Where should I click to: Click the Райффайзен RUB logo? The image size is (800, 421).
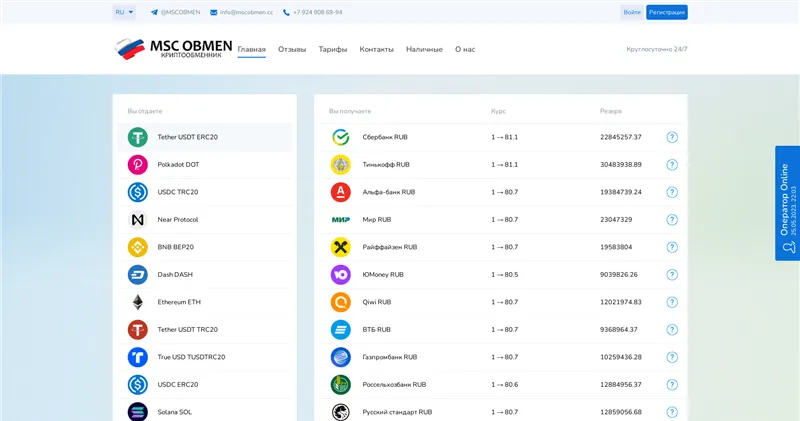(x=340, y=247)
